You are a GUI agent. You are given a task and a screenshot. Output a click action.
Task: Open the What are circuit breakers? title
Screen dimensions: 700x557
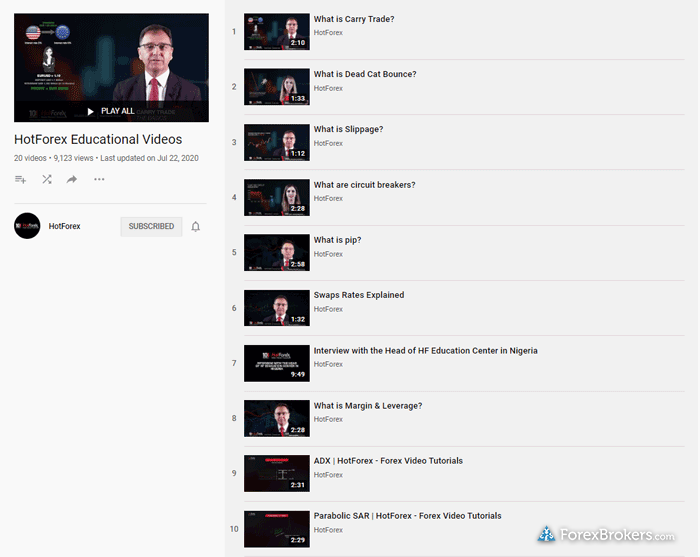364,185
